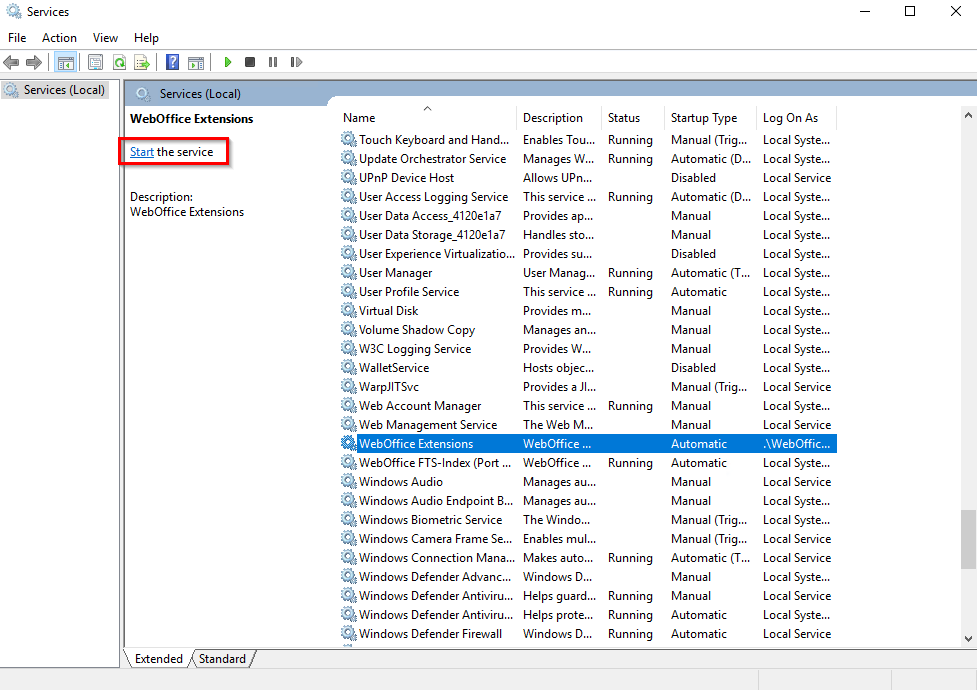Sort services by the Name column arrow
977x690 pixels.
425,112
